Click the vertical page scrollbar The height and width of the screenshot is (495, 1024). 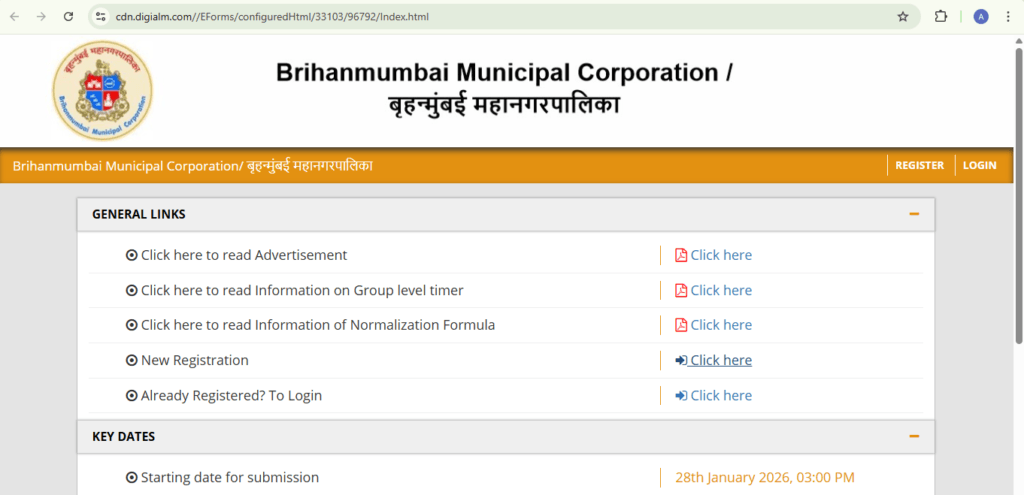point(1018,200)
